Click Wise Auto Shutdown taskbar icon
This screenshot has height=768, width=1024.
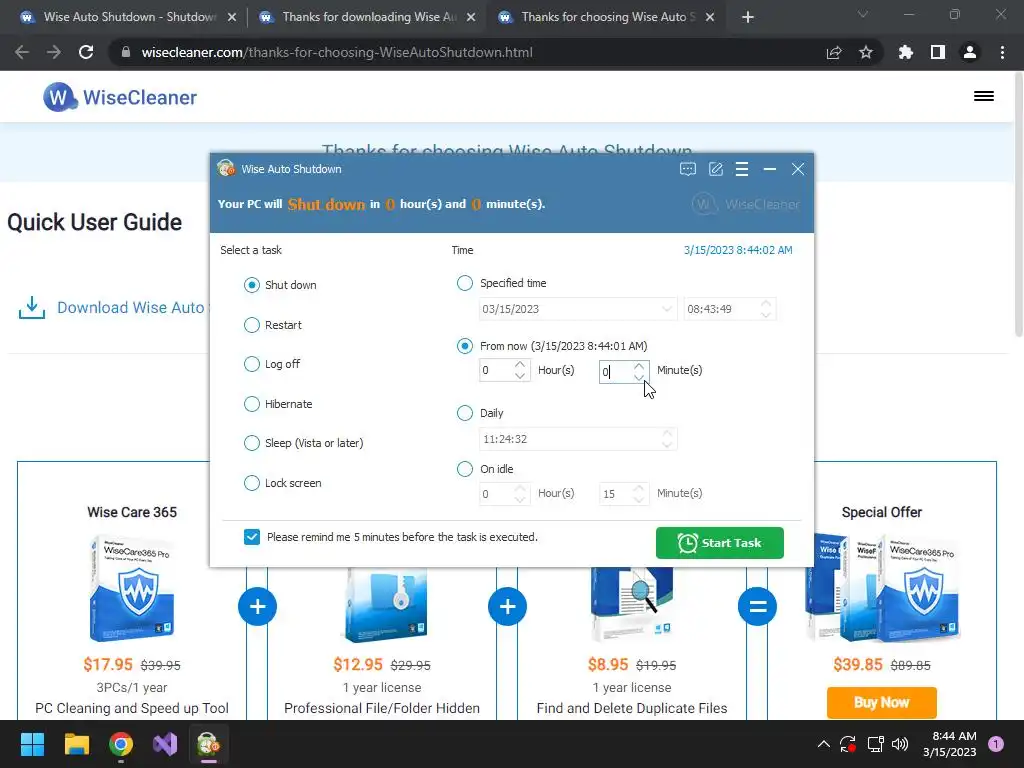click(x=208, y=744)
